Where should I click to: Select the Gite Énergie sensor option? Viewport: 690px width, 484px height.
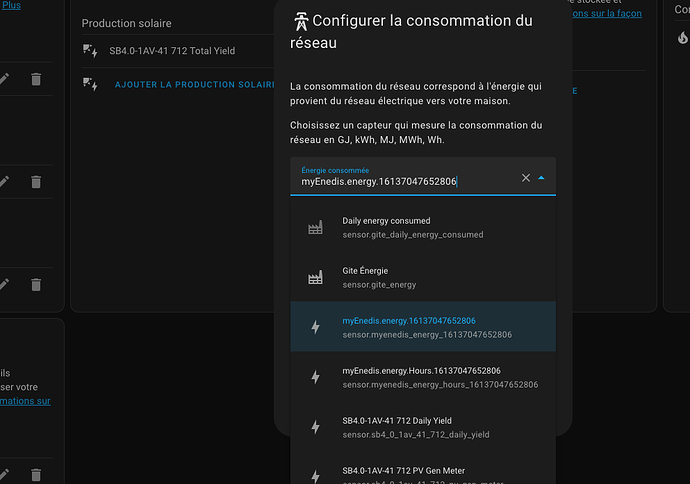pyautogui.click(x=423, y=277)
